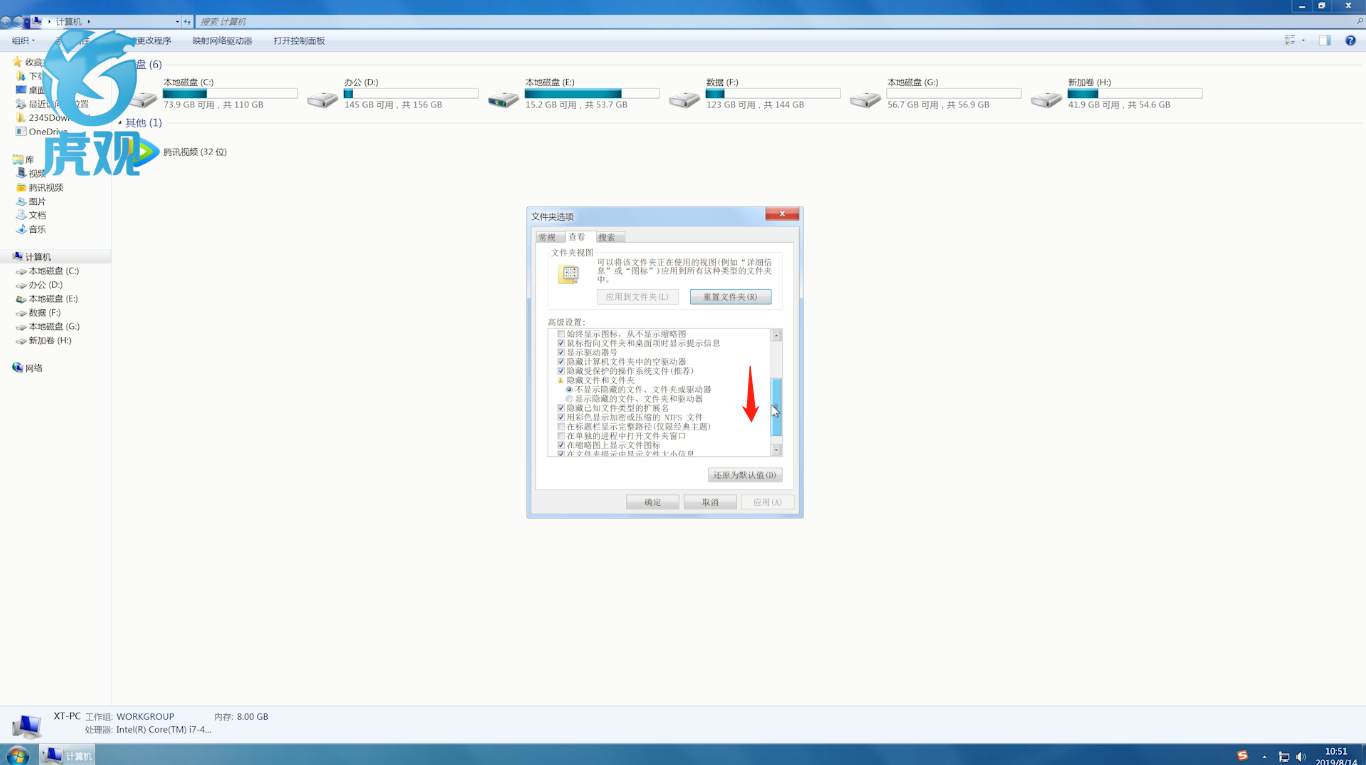Click the settings list scroll-up arrow
This screenshot has height=765, width=1366.
coord(776,336)
